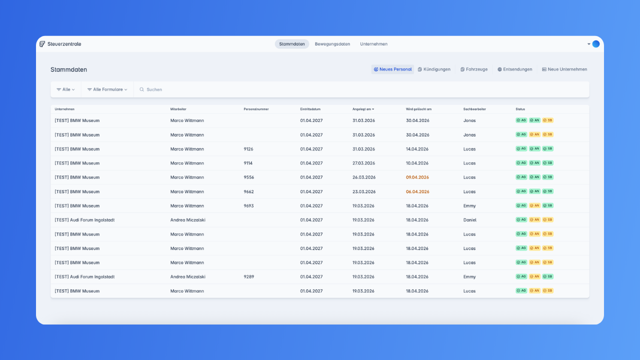
Task: Click created date 27.03.2026
Action: [364, 163]
